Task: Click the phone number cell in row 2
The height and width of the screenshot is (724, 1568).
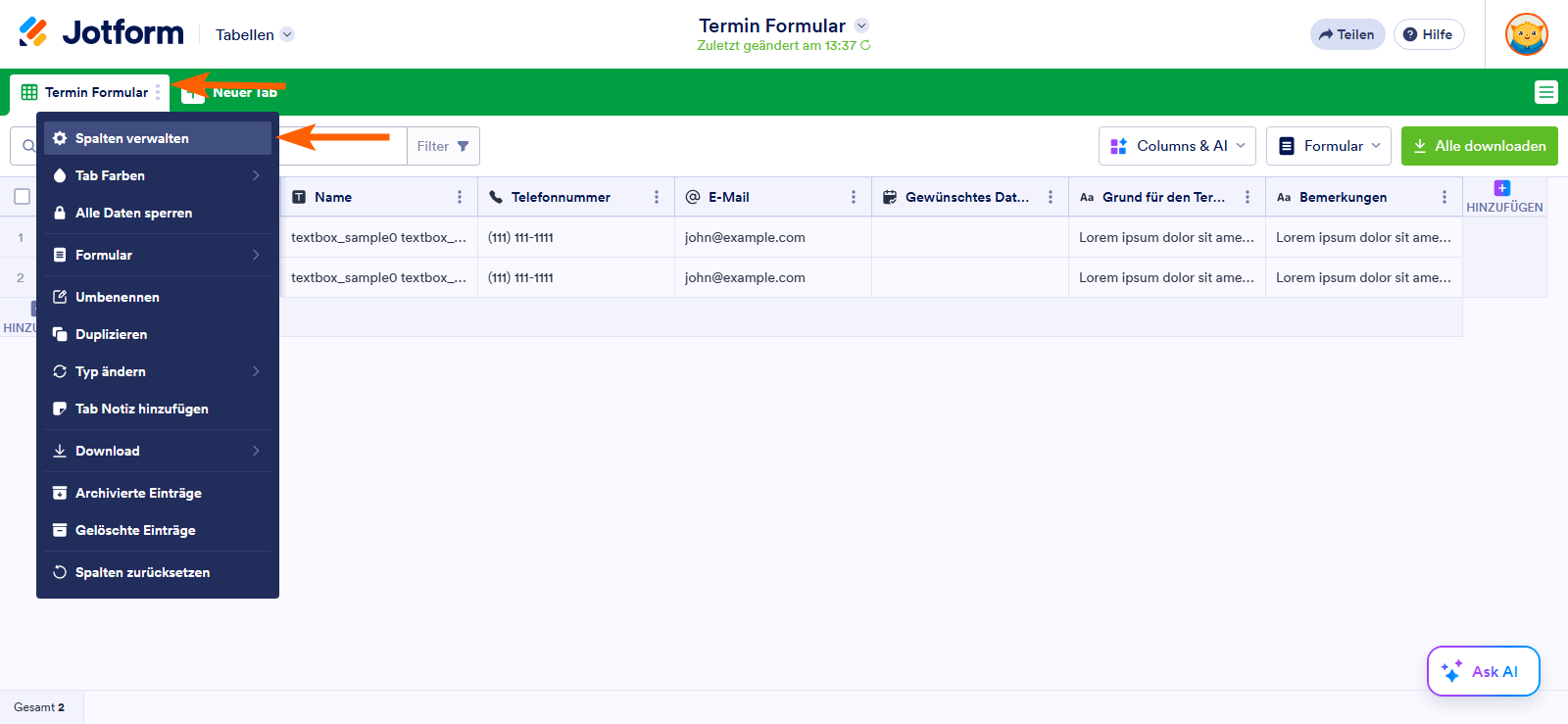Action: click(x=576, y=277)
